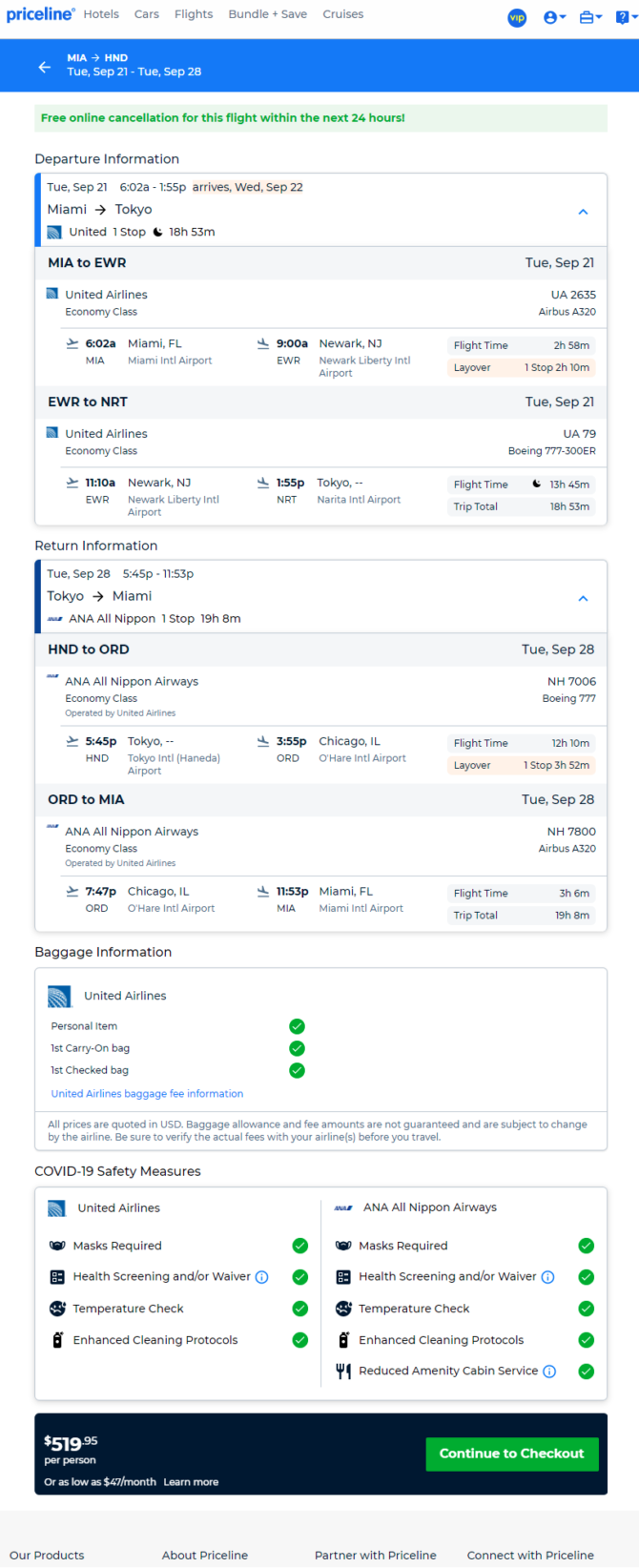The width and height of the screenshot is (639, 1568).
Task: Show ANA Health Screening info tooltip icon
Action: click(548, 1277)
